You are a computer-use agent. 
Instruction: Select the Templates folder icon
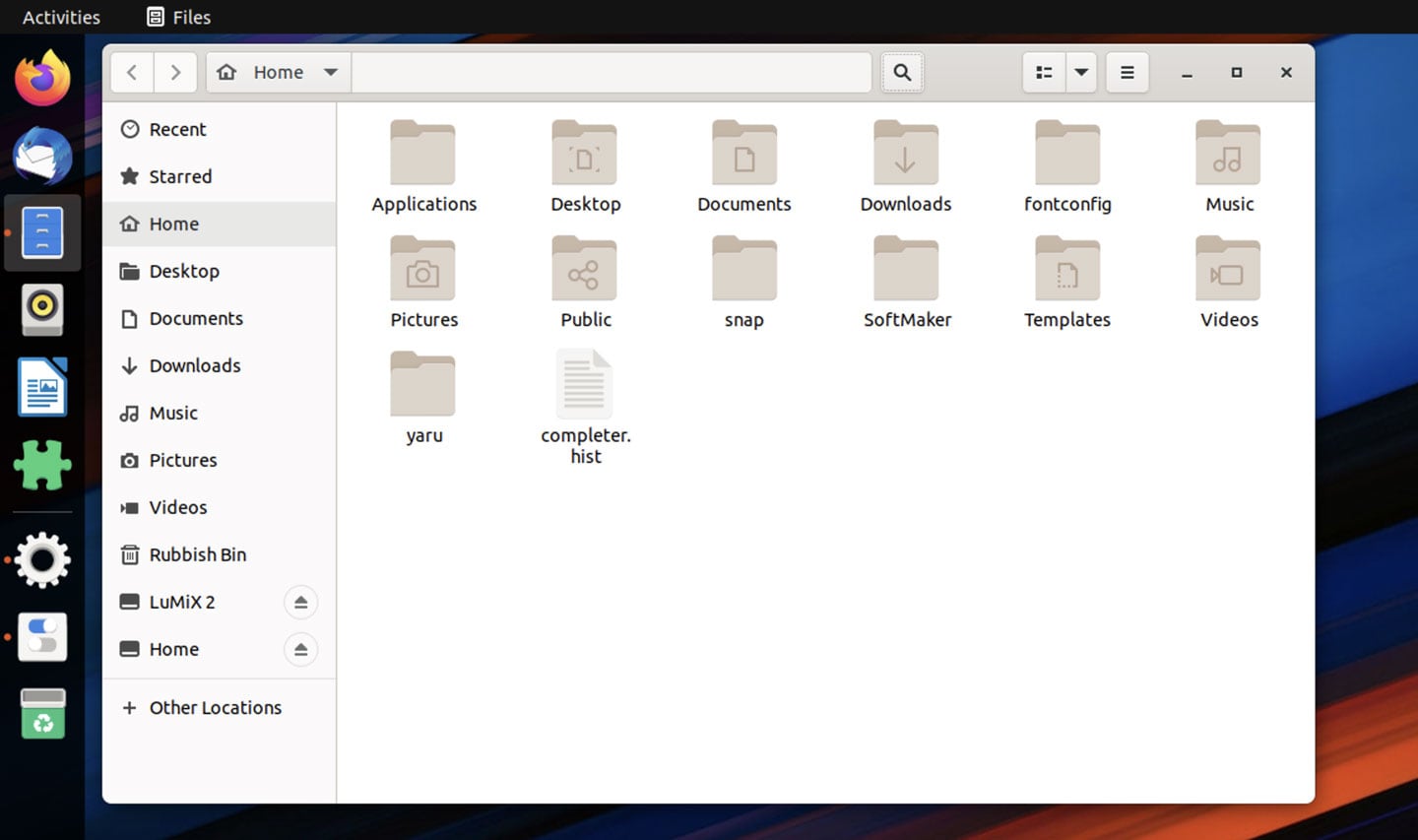click(1067, 268)
